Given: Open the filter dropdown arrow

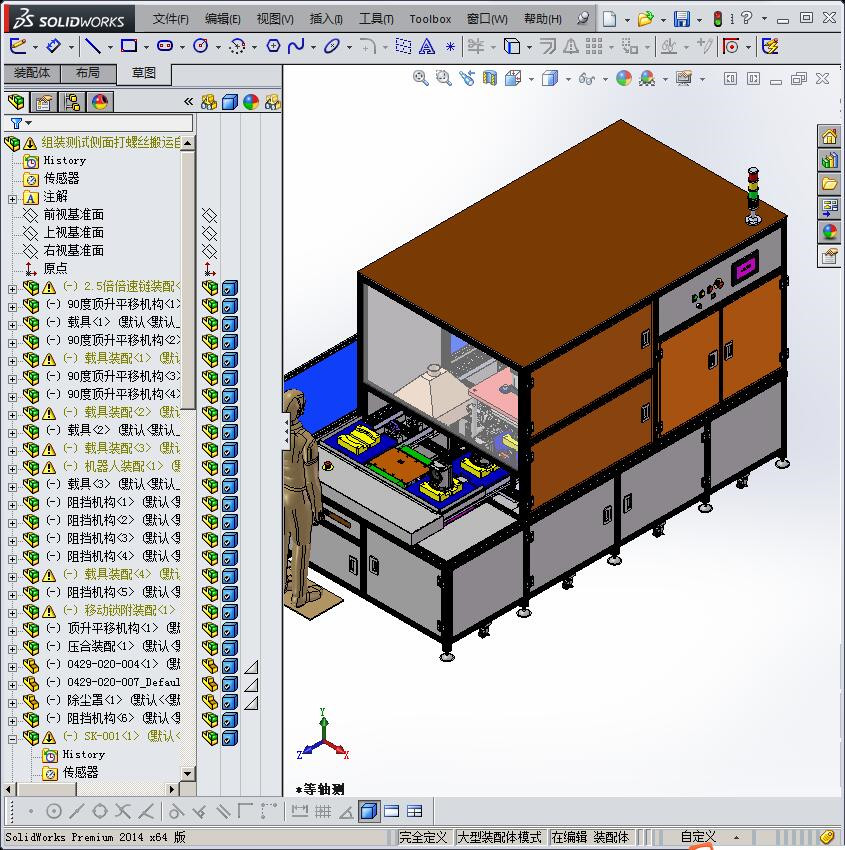Looking at the screenshot, I should [29, 123].
